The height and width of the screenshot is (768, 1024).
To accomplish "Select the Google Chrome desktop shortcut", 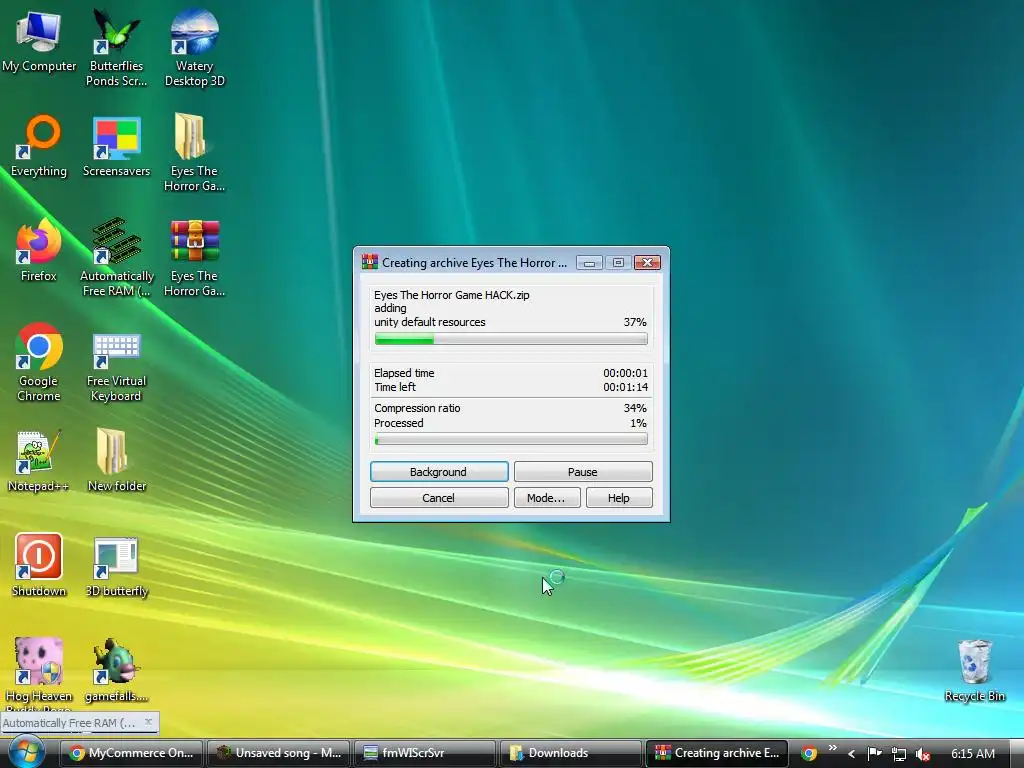I will pyautogui.click(x=39, y=362).
